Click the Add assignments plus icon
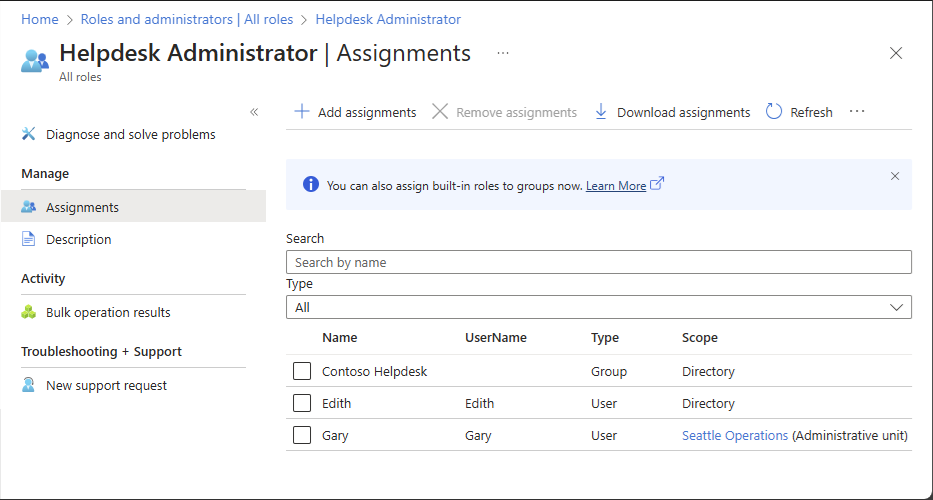 [302, 112]
